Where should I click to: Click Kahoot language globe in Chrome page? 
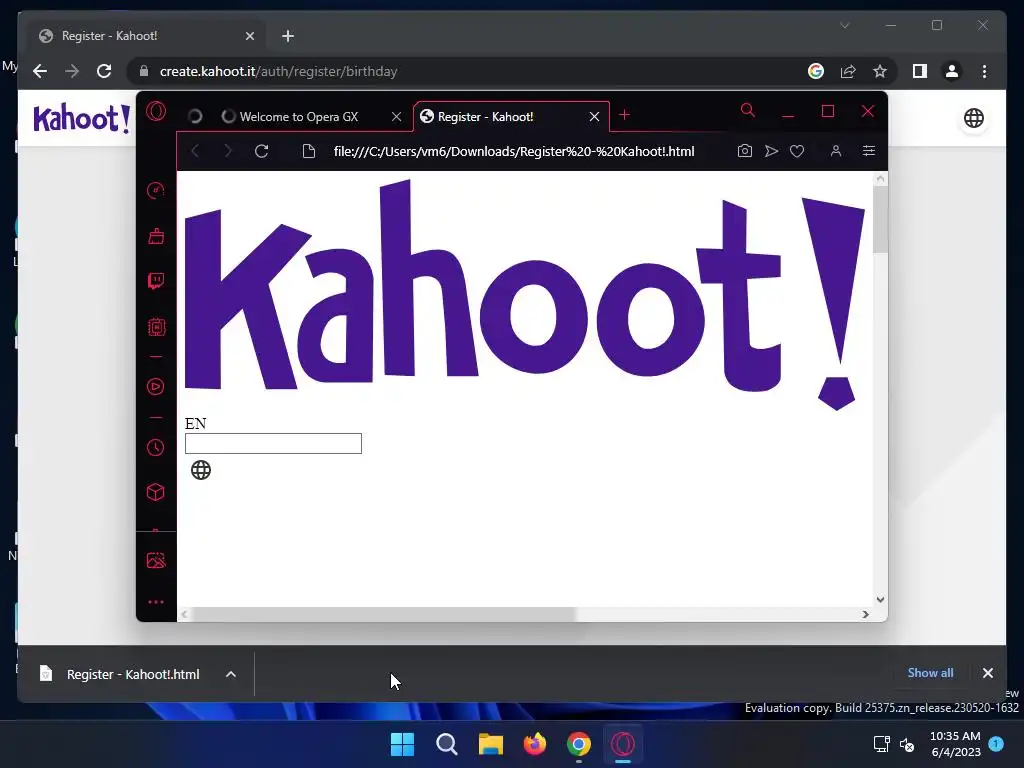(974, 118)
